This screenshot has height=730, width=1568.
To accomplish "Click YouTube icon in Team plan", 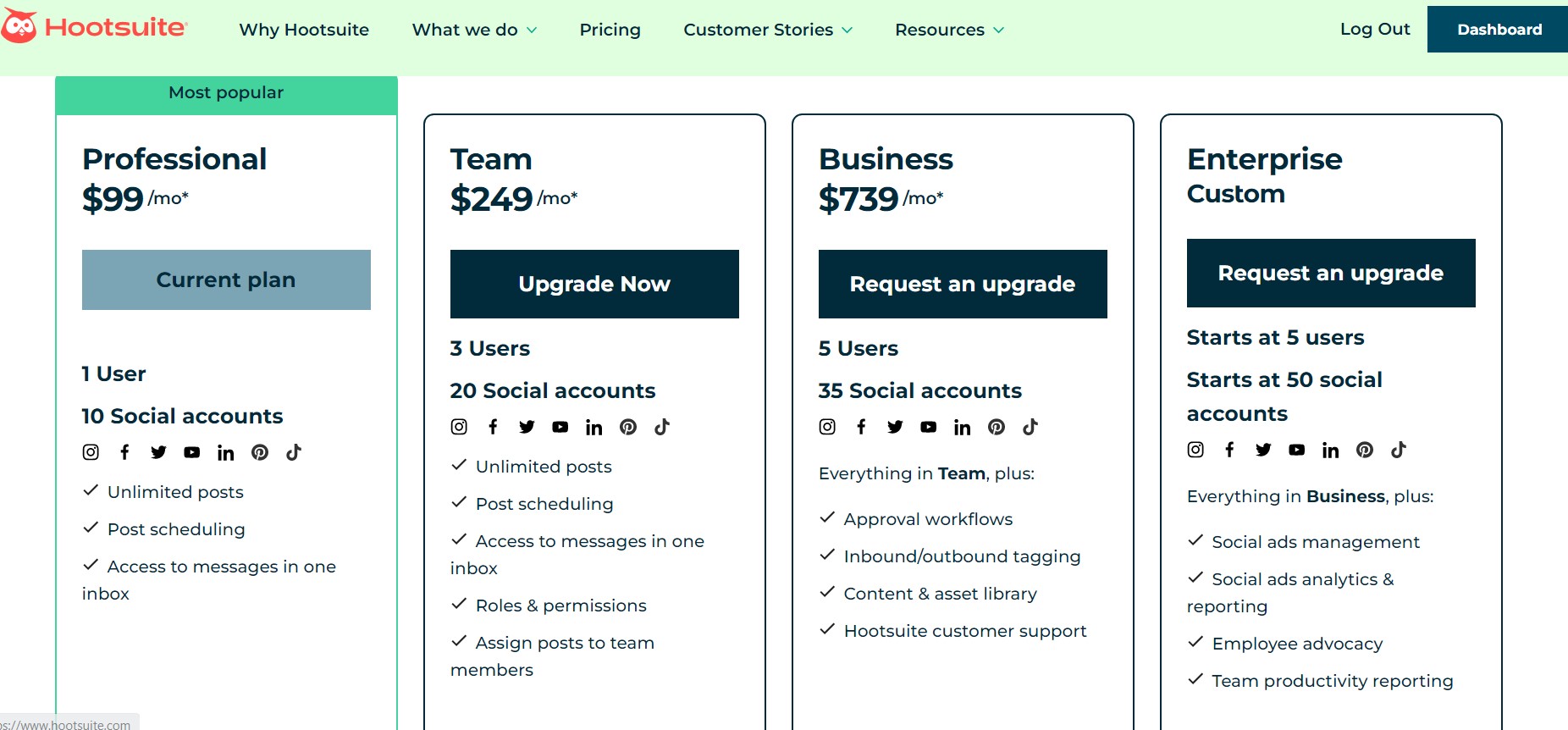I will 560,427.
